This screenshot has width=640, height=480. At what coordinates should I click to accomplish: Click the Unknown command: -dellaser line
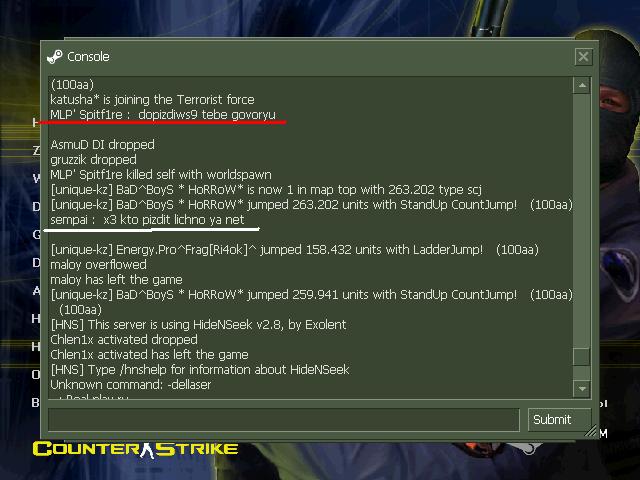[x=131, y=384]
